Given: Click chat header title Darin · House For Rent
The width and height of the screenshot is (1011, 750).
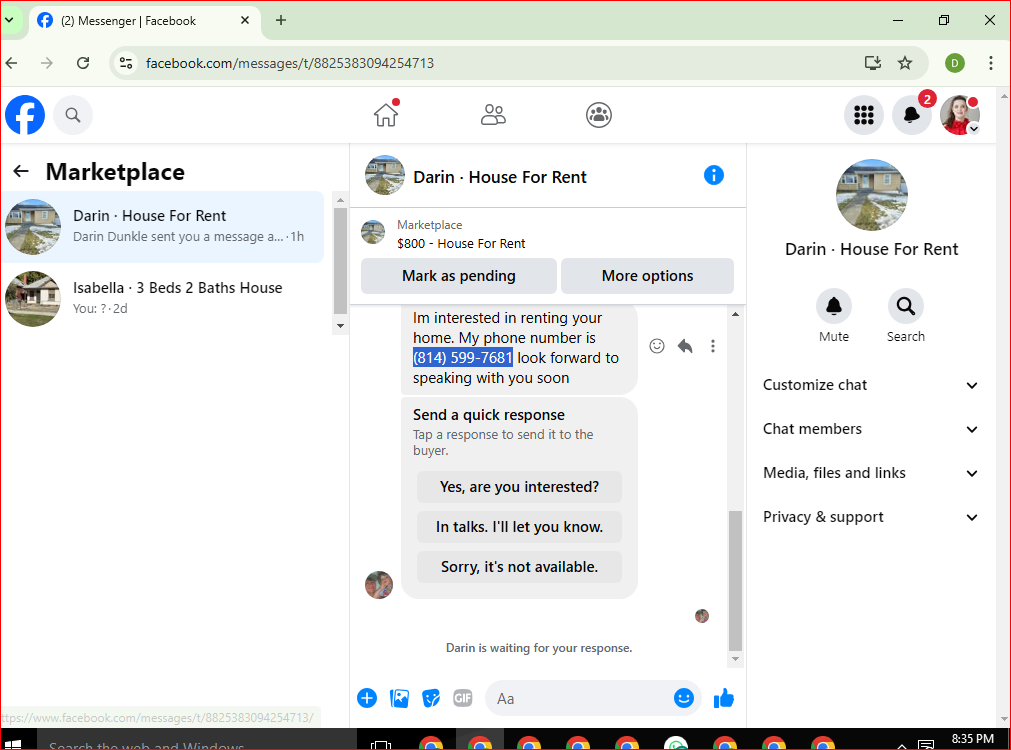Looking at the screenshot, I should click(x=500, y=177).
